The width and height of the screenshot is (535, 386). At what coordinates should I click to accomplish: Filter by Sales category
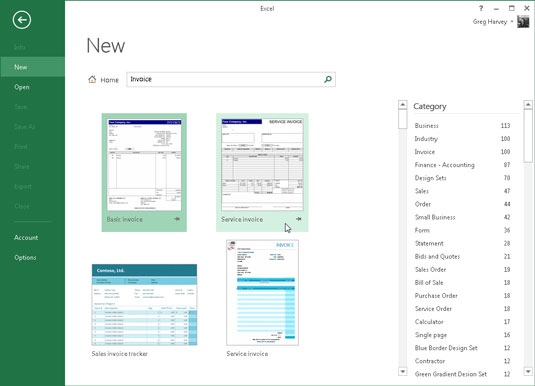coord(462,191)
